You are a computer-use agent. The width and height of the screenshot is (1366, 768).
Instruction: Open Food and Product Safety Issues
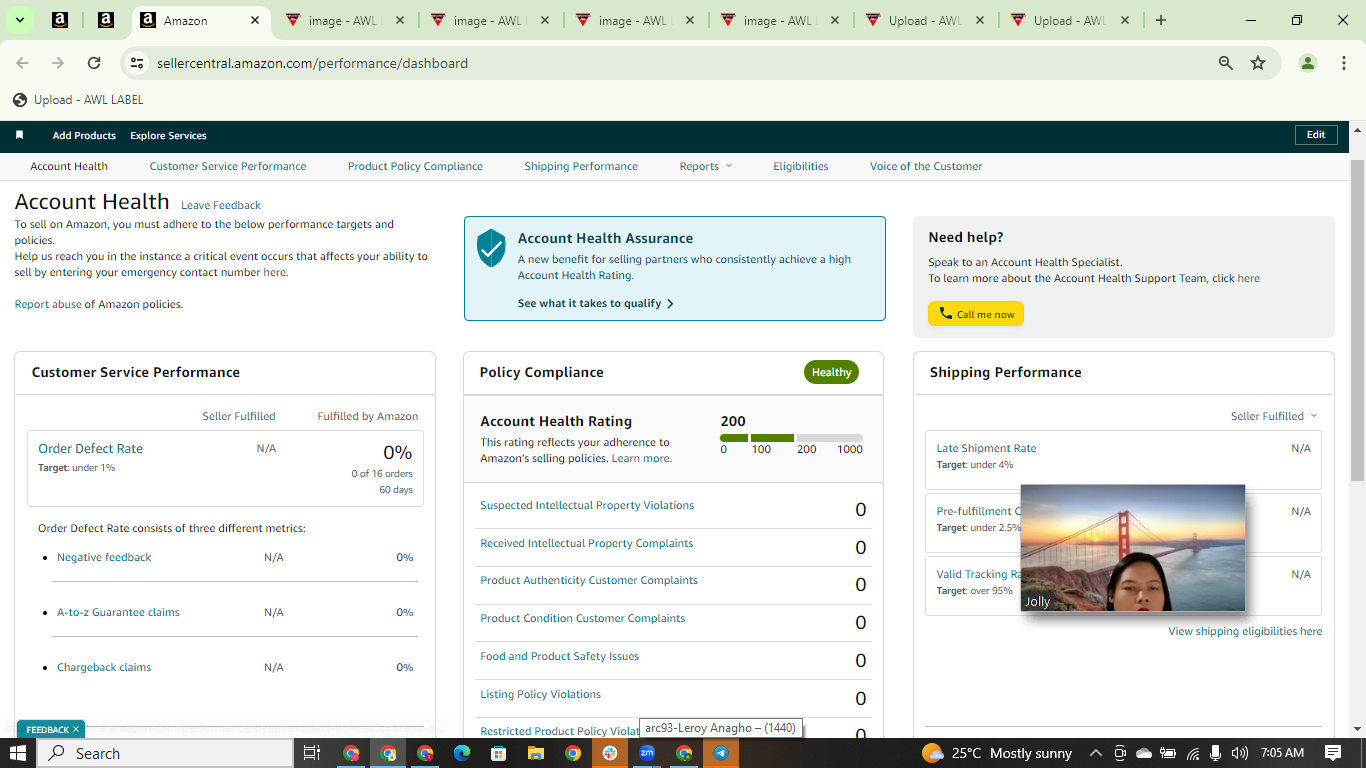tap(559, 656)
